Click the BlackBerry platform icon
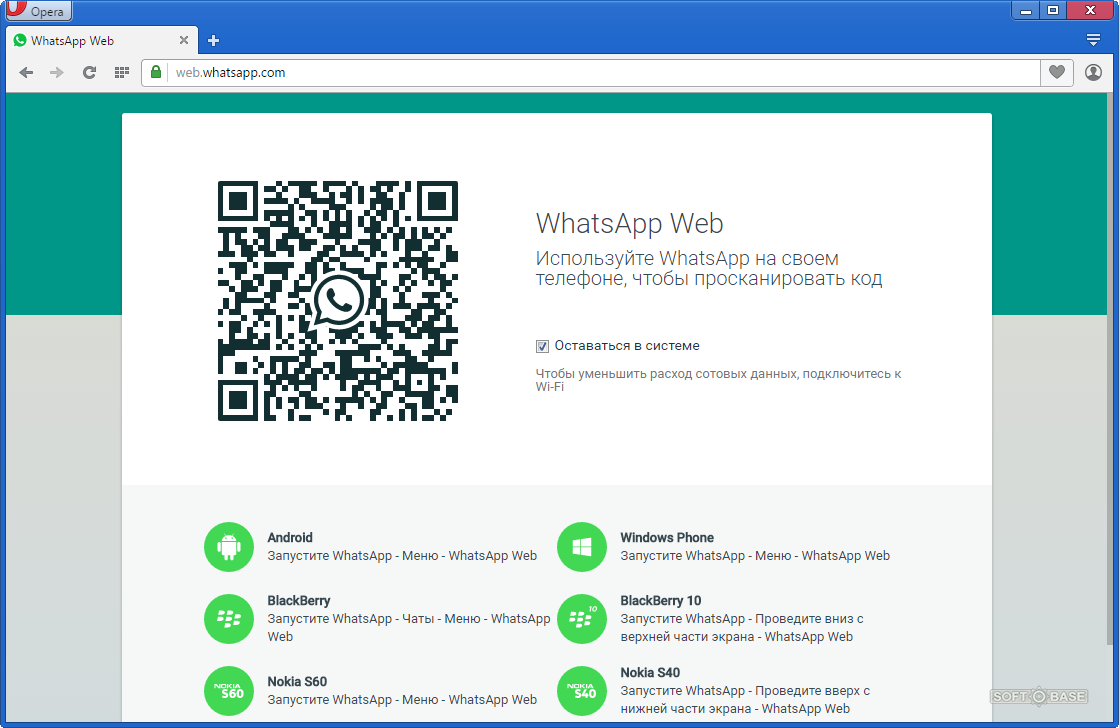Image resolution: width=1119 pixels, height=728 pixels. click(x=229, y=619)
